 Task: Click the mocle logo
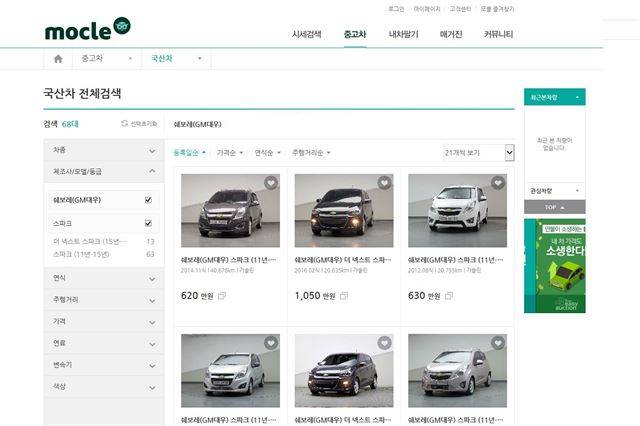(x=87, y=29)
